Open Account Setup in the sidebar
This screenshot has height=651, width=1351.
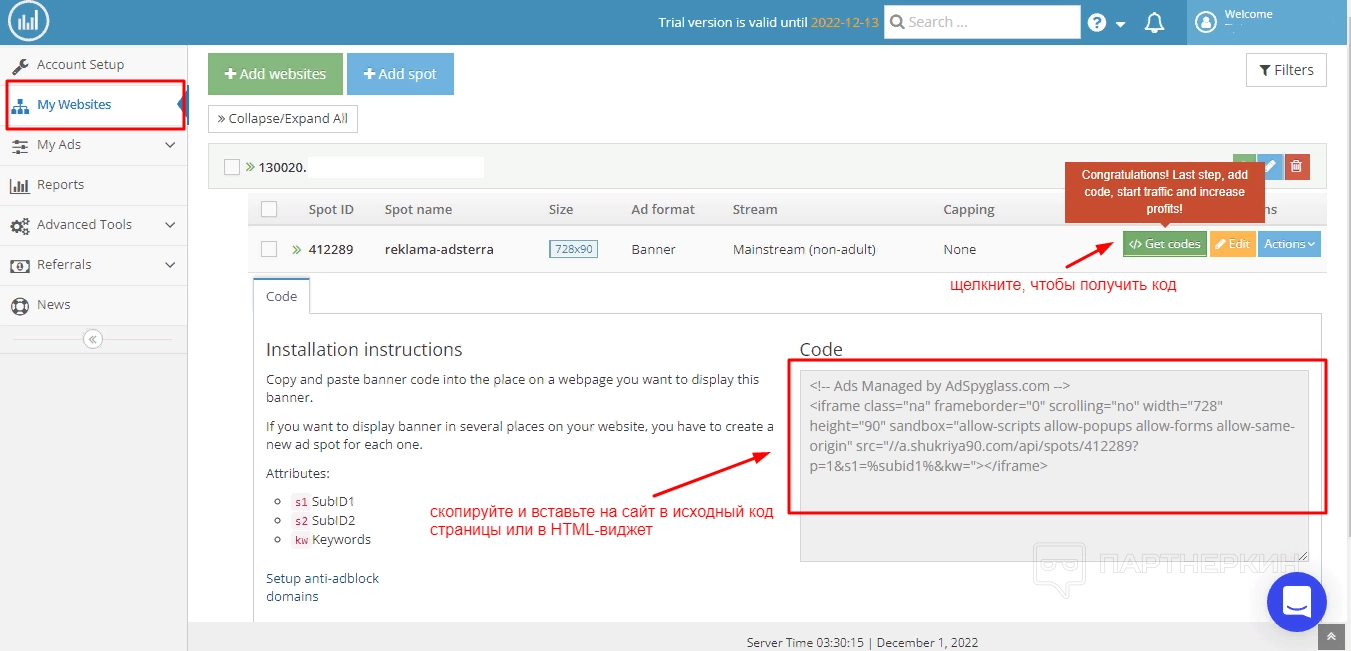click(94, 65)
